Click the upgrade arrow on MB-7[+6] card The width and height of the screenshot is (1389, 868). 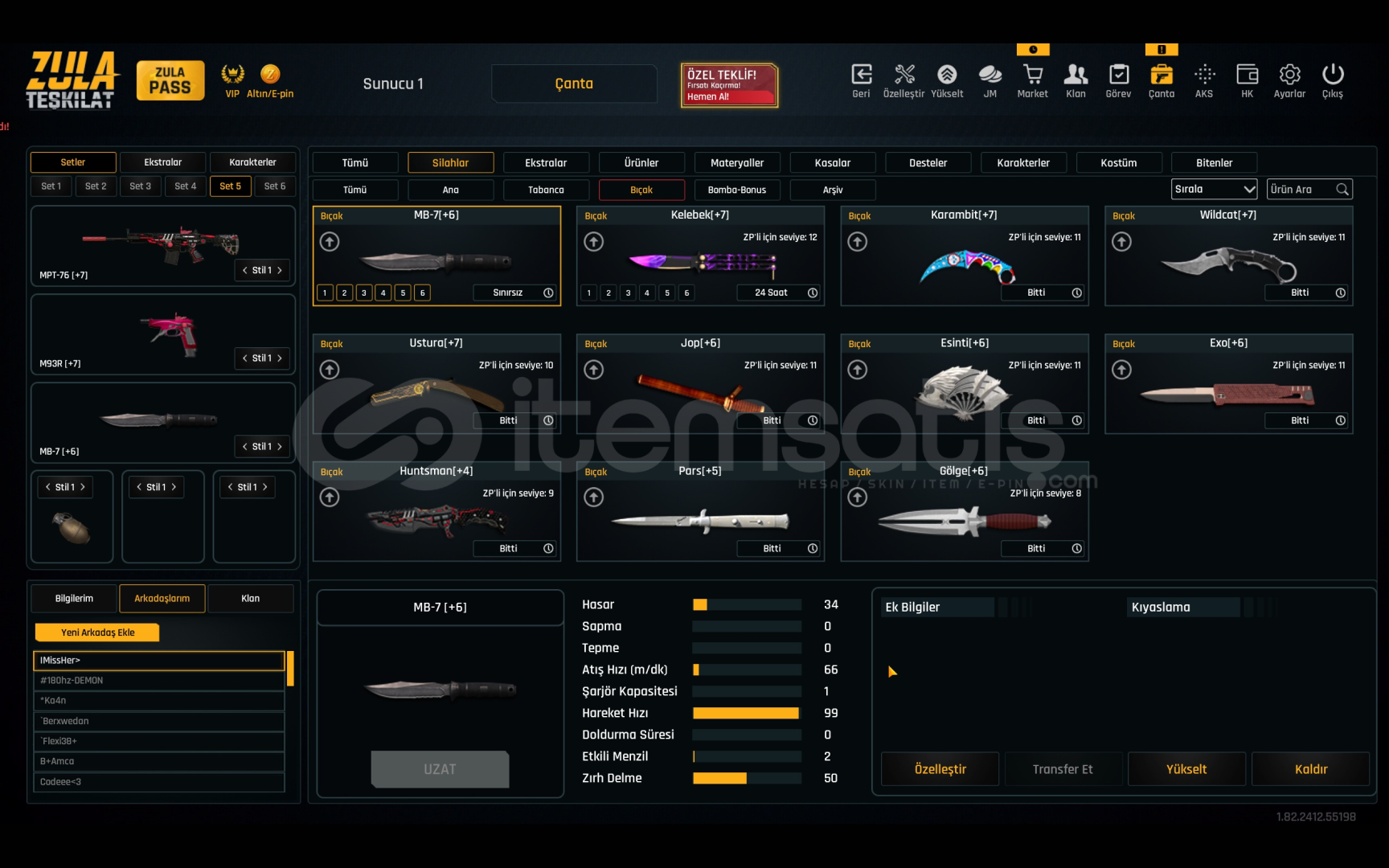330,242
